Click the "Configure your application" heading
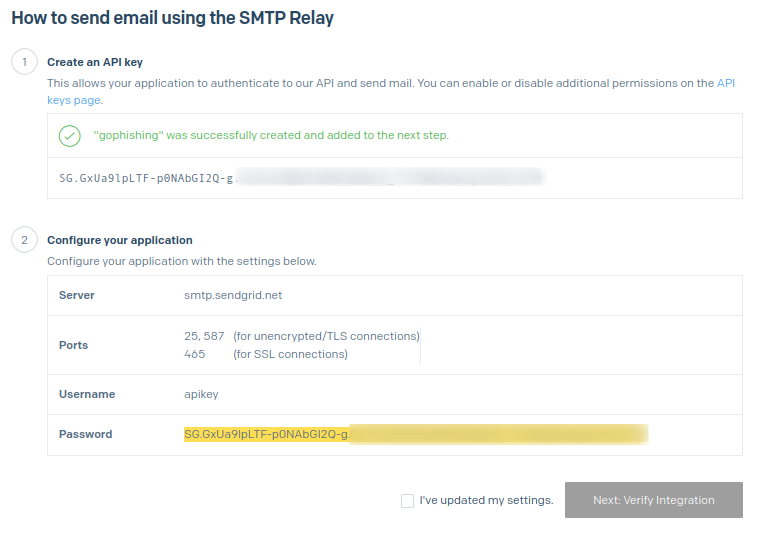Viewport: 769px width, 538px height. (120, 240)
